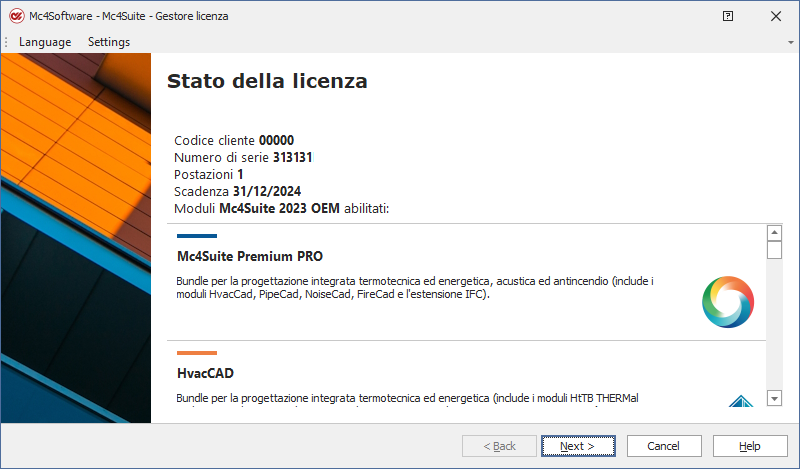Screen dimensions: 800x469
Task: Close the Gestore licenza window
Action: [x=776, y=16]
